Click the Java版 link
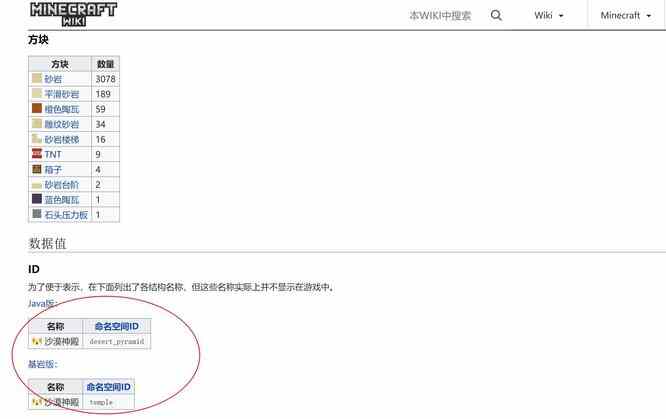The width and height of the screenshot is (666, 419). tap(42, 303)
